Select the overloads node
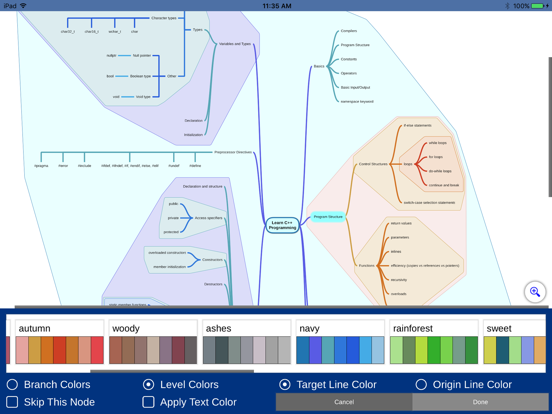 point(399,294)
